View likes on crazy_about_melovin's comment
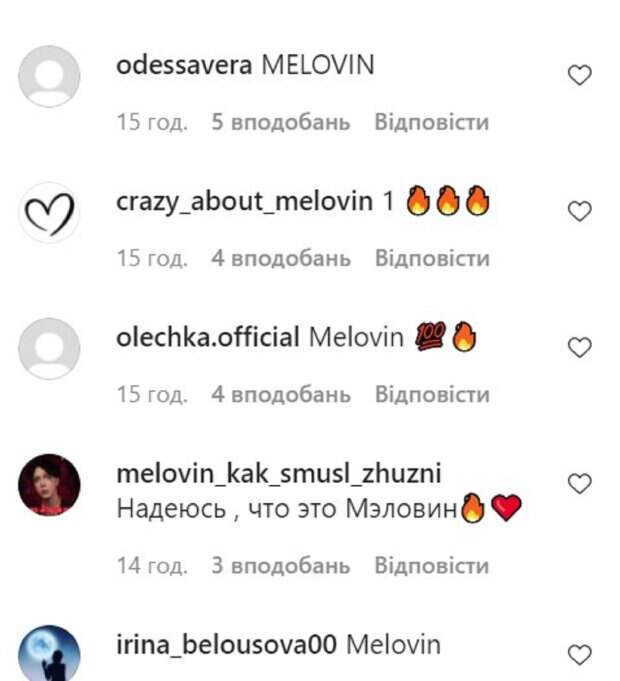Screen dimensions: 620x681 [281, 258]
